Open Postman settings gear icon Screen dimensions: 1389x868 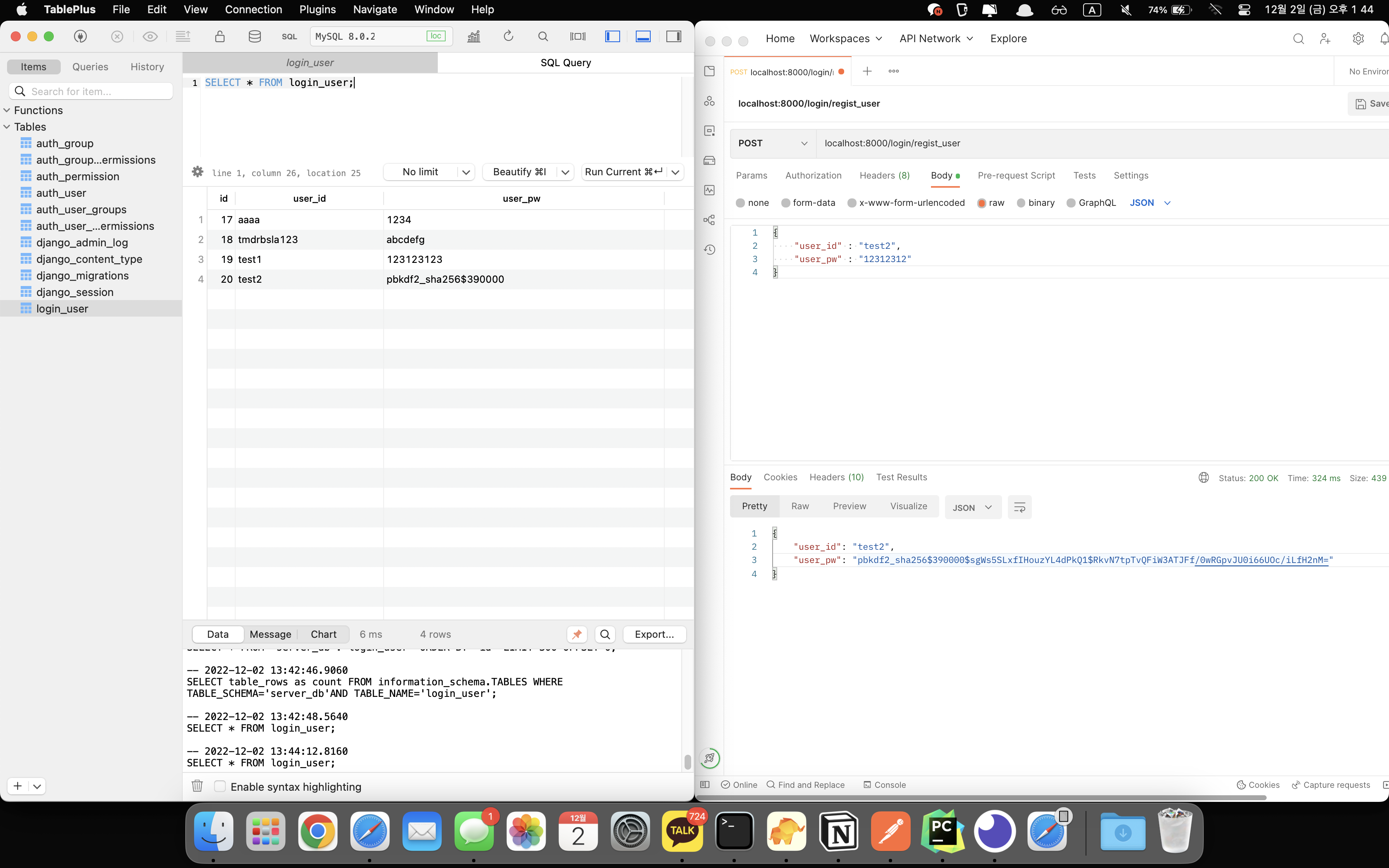click(1358, 38)
